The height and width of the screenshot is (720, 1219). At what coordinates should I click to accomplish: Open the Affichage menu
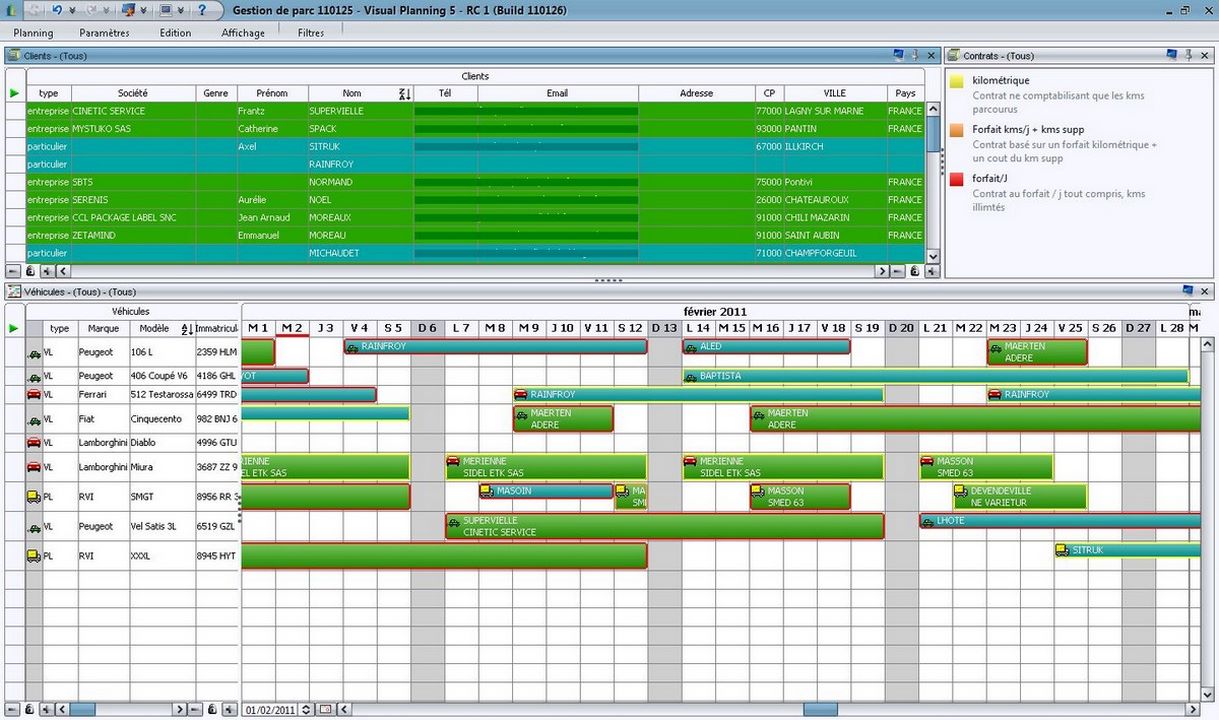click(243, 33)
